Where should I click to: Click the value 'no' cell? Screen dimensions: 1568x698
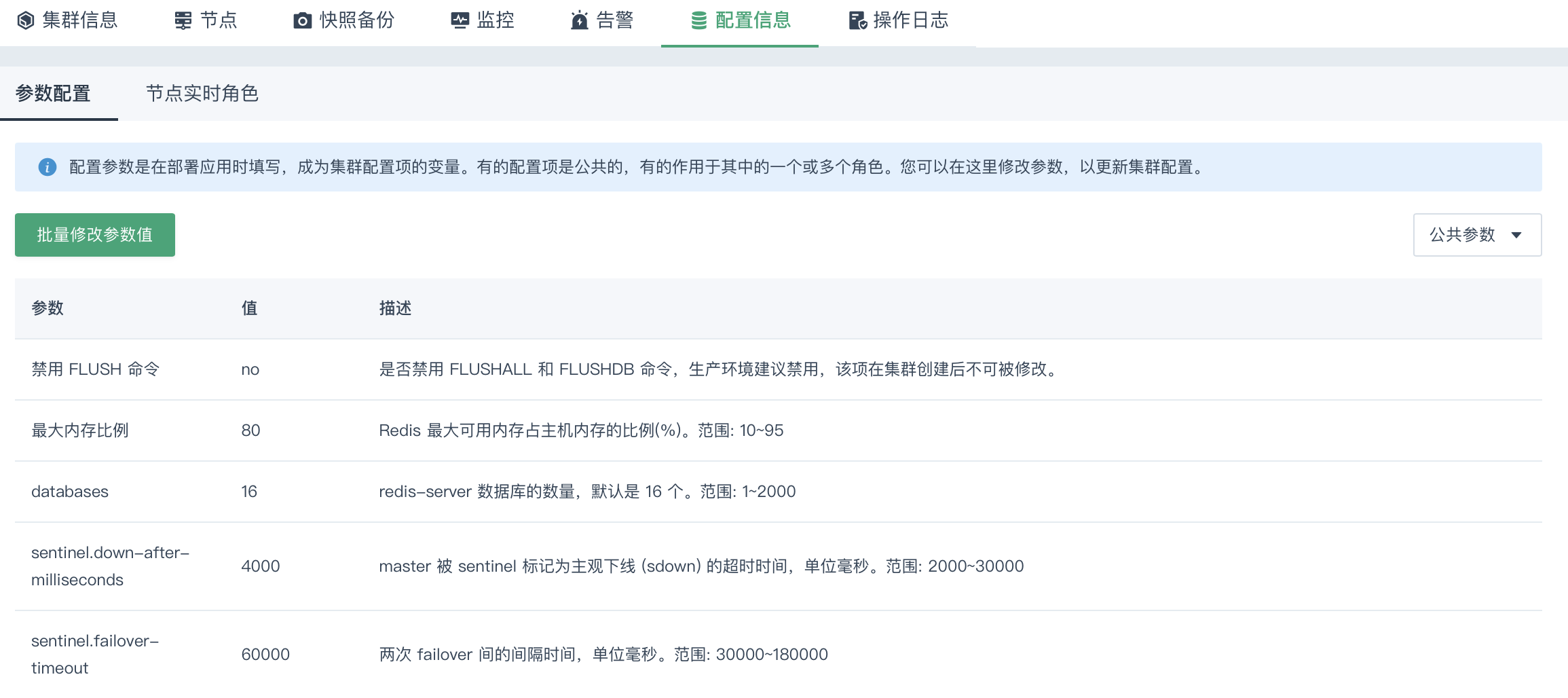tap(250, 369)
